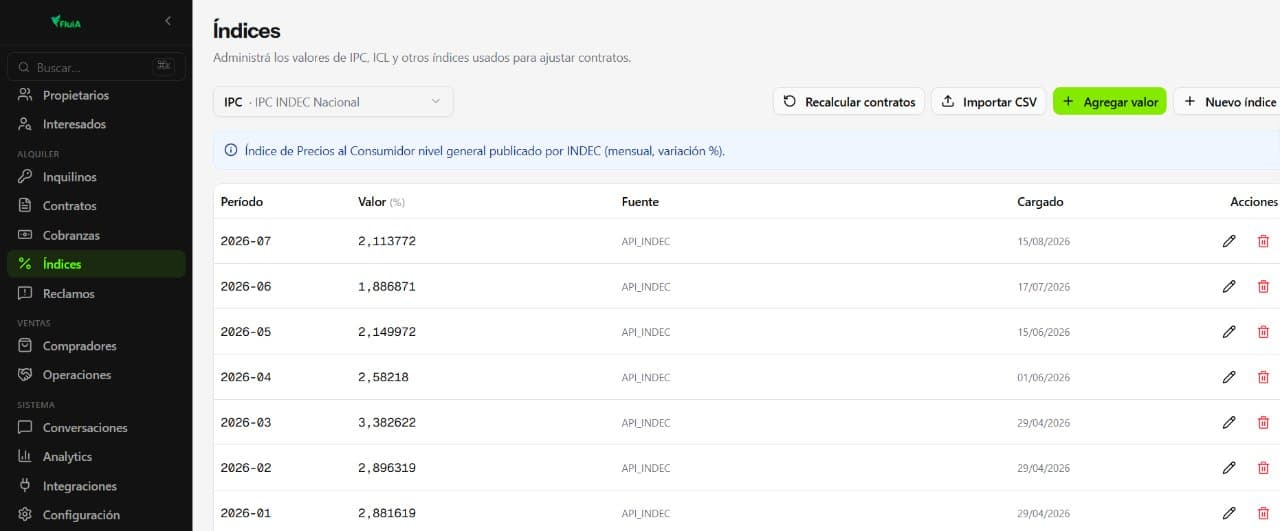This screenshot has width=1280, height=531.
Task: Click the Período column header
Action: (242, 201)
